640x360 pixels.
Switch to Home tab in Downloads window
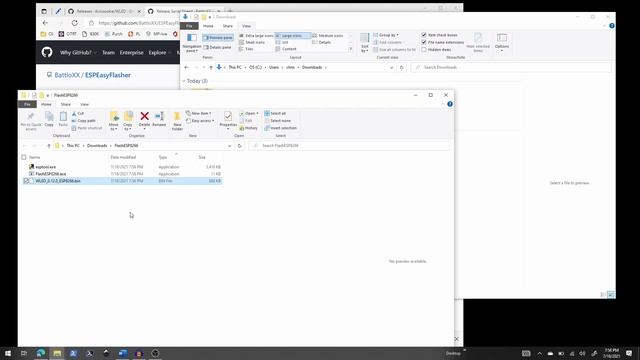tap(208, 26)
